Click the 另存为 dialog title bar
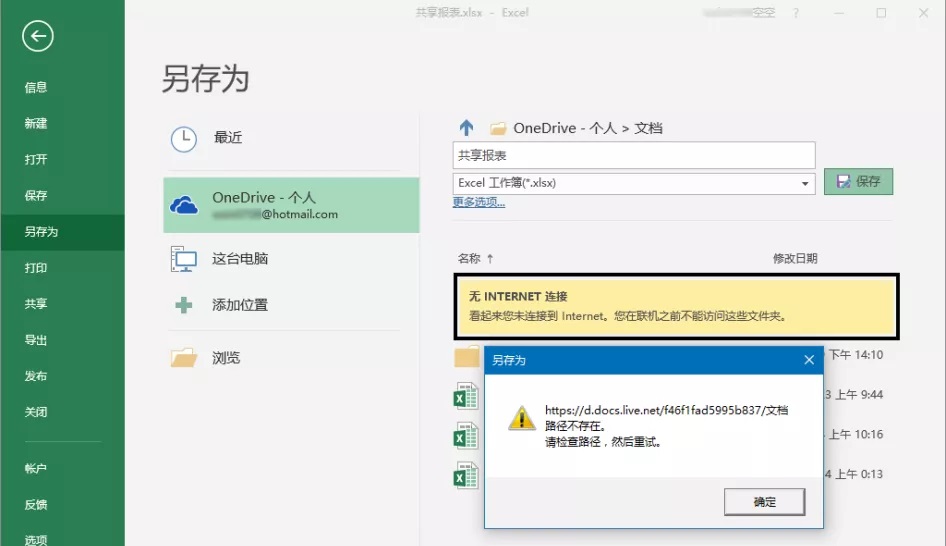The height and width of the screenshot is (546, 946). [653, 360]
